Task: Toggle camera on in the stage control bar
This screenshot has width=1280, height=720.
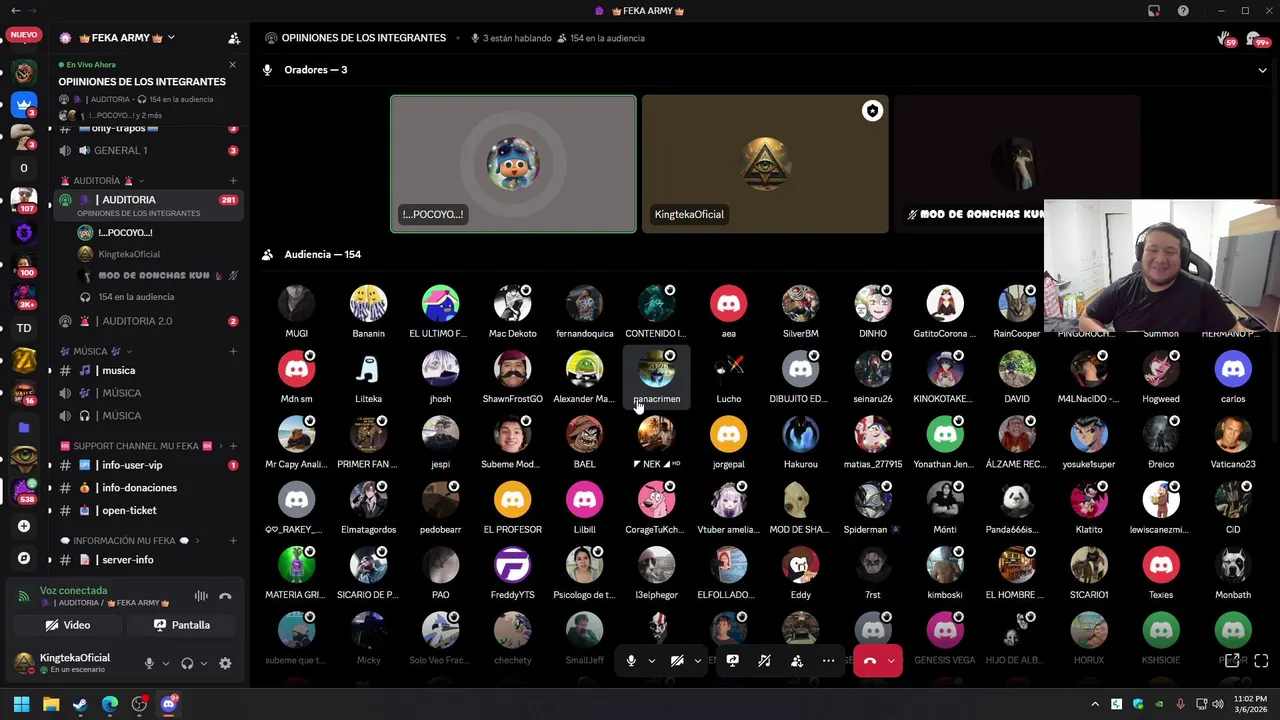Action: 677,661
